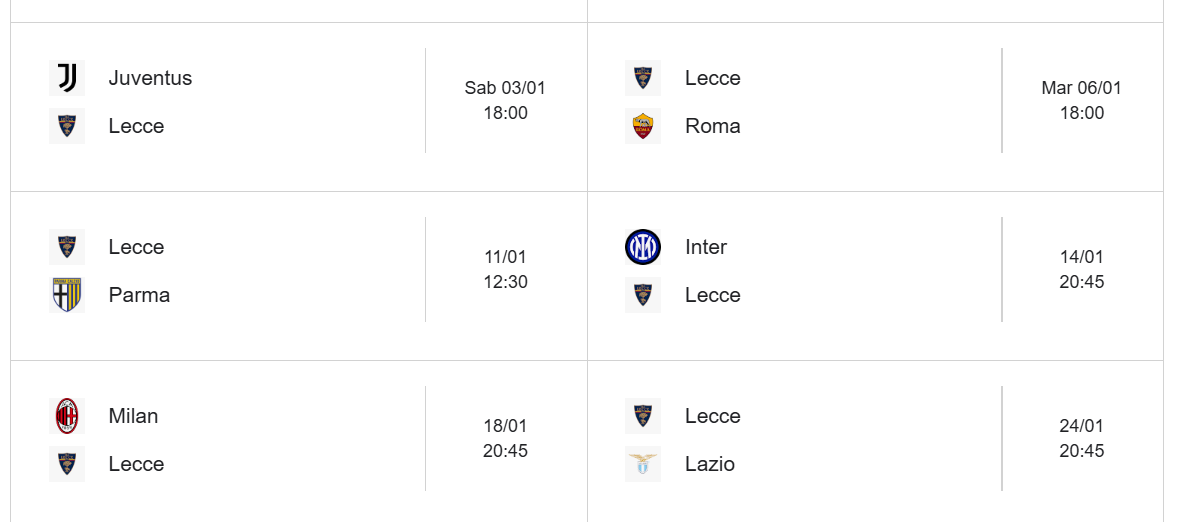Click the Inter club crest
Image resolution: width=1200 pixels, height=522 pixels.
tap(643, 247)
